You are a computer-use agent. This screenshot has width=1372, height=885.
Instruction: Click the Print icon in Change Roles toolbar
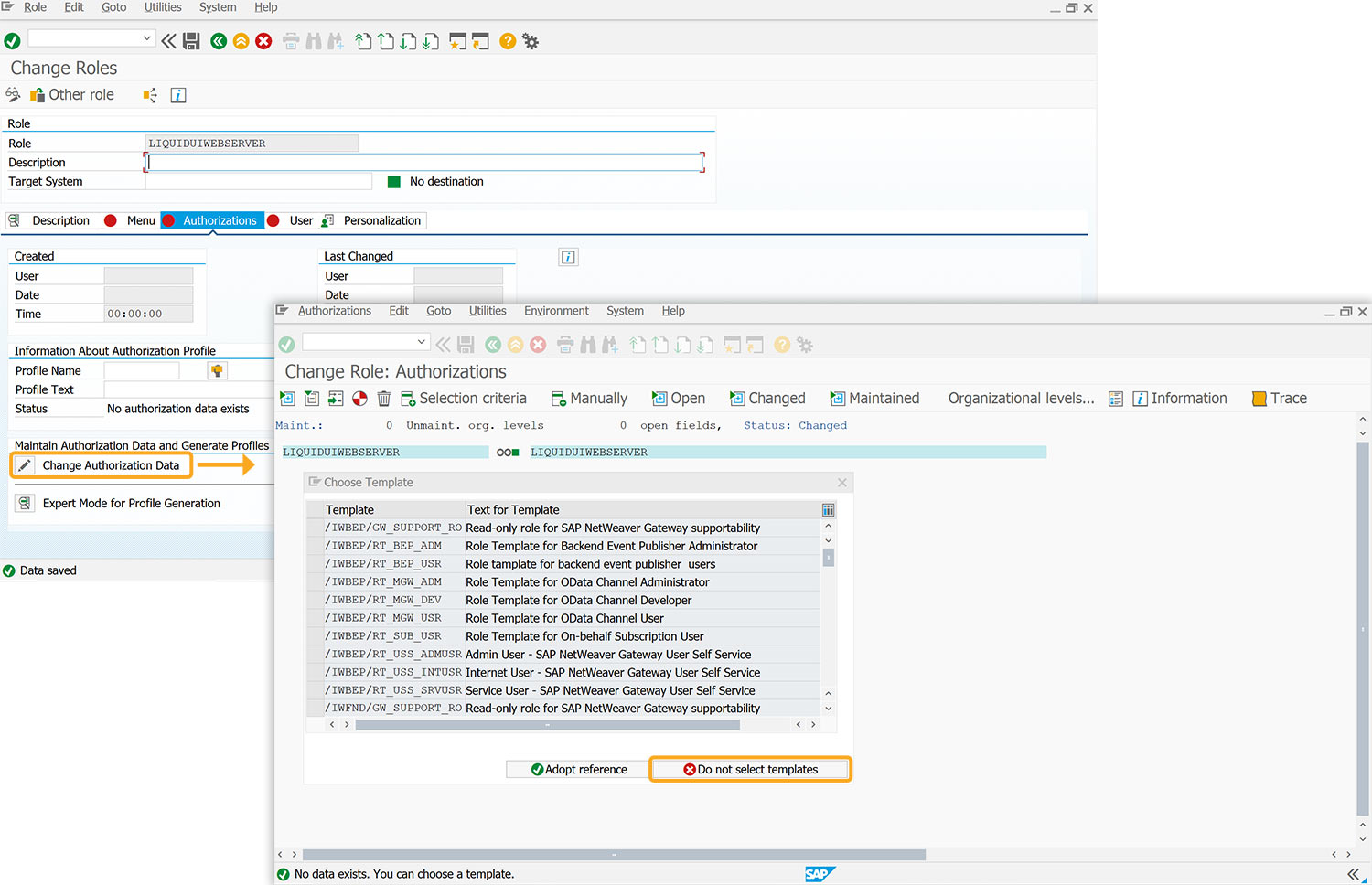coord(291,41)
